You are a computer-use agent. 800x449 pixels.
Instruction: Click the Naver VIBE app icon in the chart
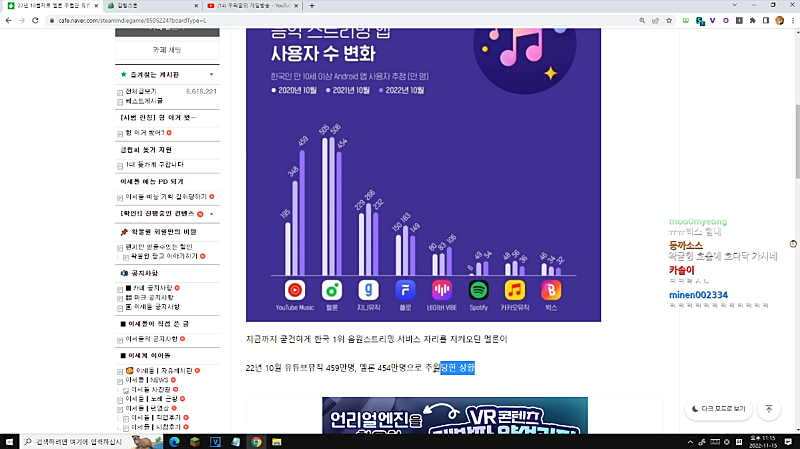click(x=442, y=290)
